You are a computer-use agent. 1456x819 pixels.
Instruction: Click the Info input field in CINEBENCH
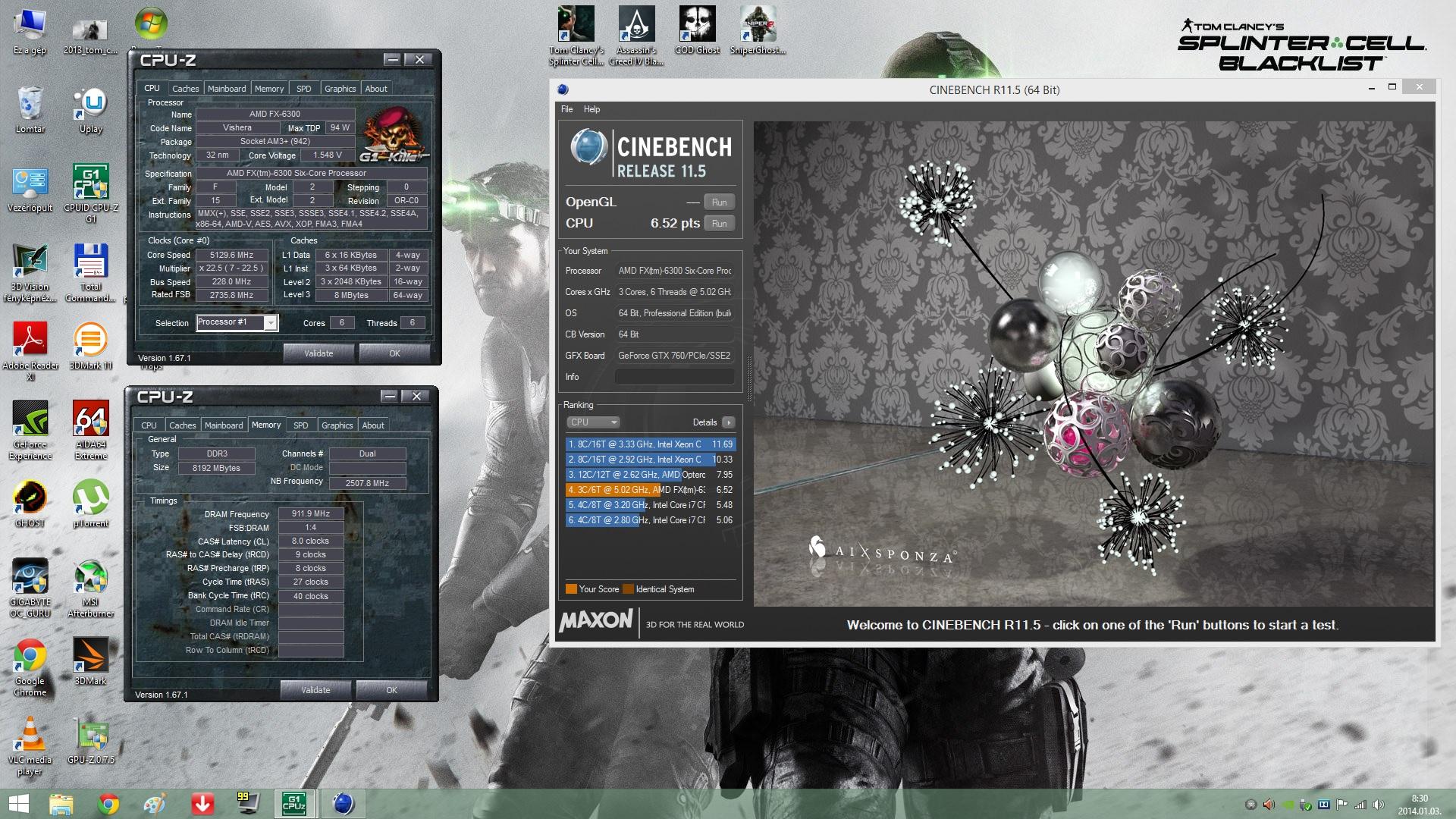pyautogui.click(x=674, y=377)
